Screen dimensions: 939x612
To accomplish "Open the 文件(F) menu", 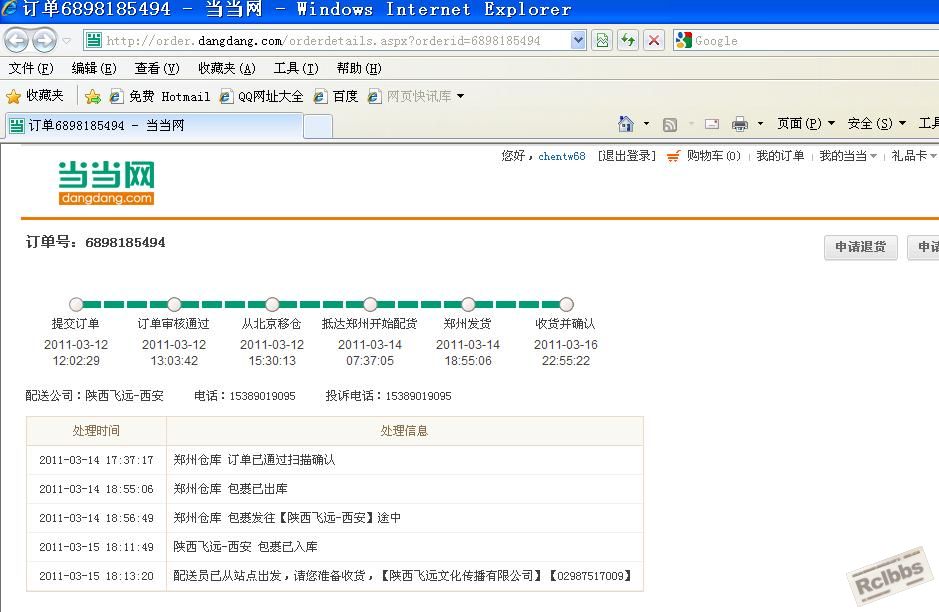I will (x=31, y=68).
